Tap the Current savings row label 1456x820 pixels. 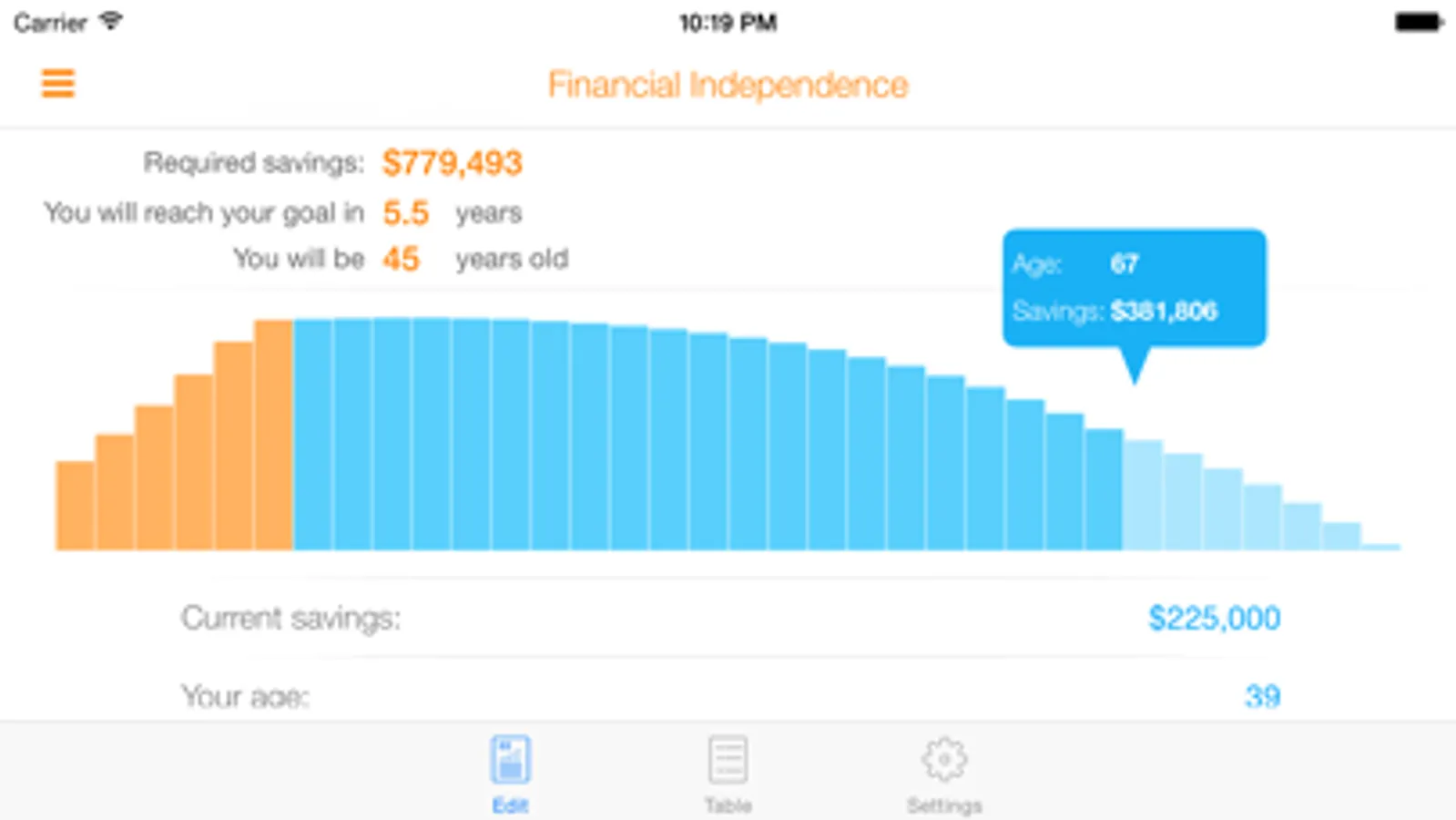point(290,619)
